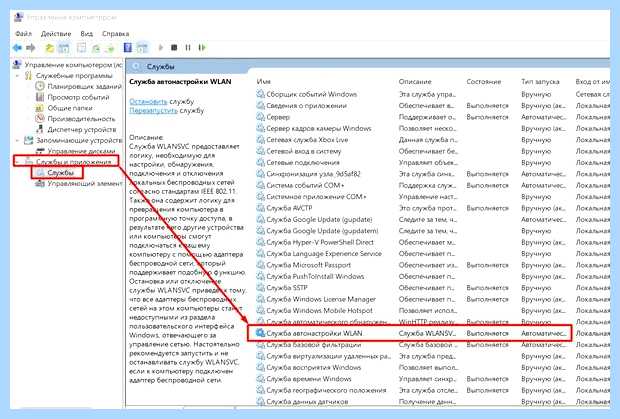Select Служба Language Experience Service row
Image resolution: width=620 pixels, height=419 pixels.
324,254
